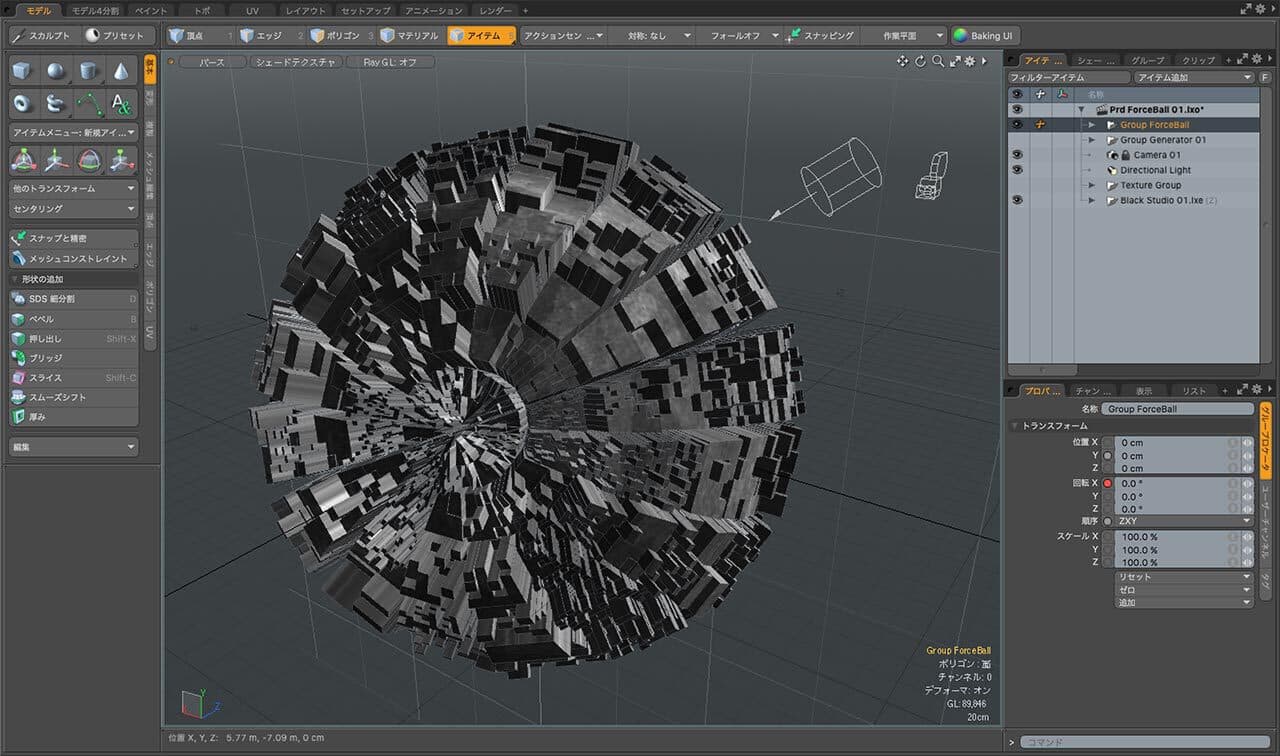1280x756 pixels.
Task: Open the Baking UI
Action: pyautogui.click(x=984, y=35)
